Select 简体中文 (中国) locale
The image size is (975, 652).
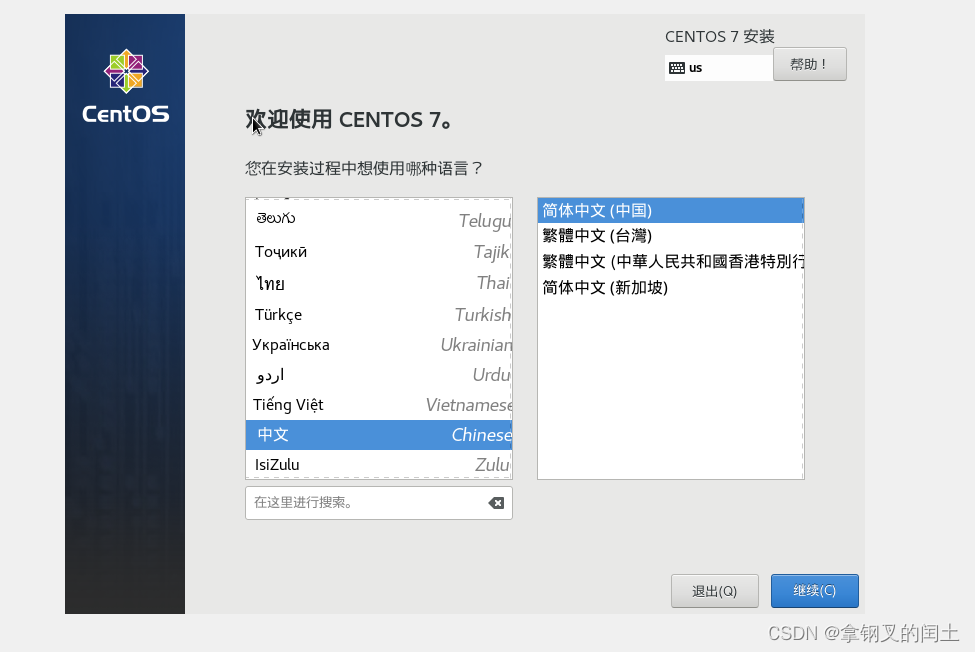tap(670, 211)
